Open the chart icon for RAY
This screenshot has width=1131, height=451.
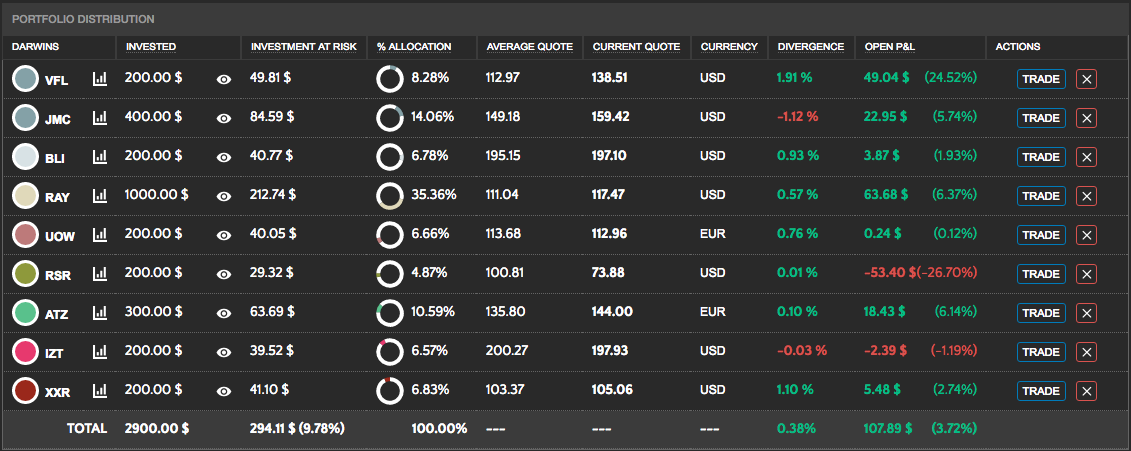point(100,196)
